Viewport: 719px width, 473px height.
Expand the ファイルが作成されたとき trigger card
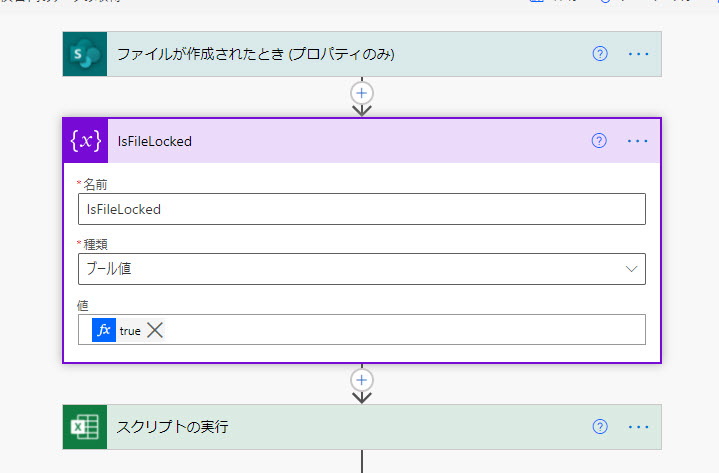pos(348,54)
